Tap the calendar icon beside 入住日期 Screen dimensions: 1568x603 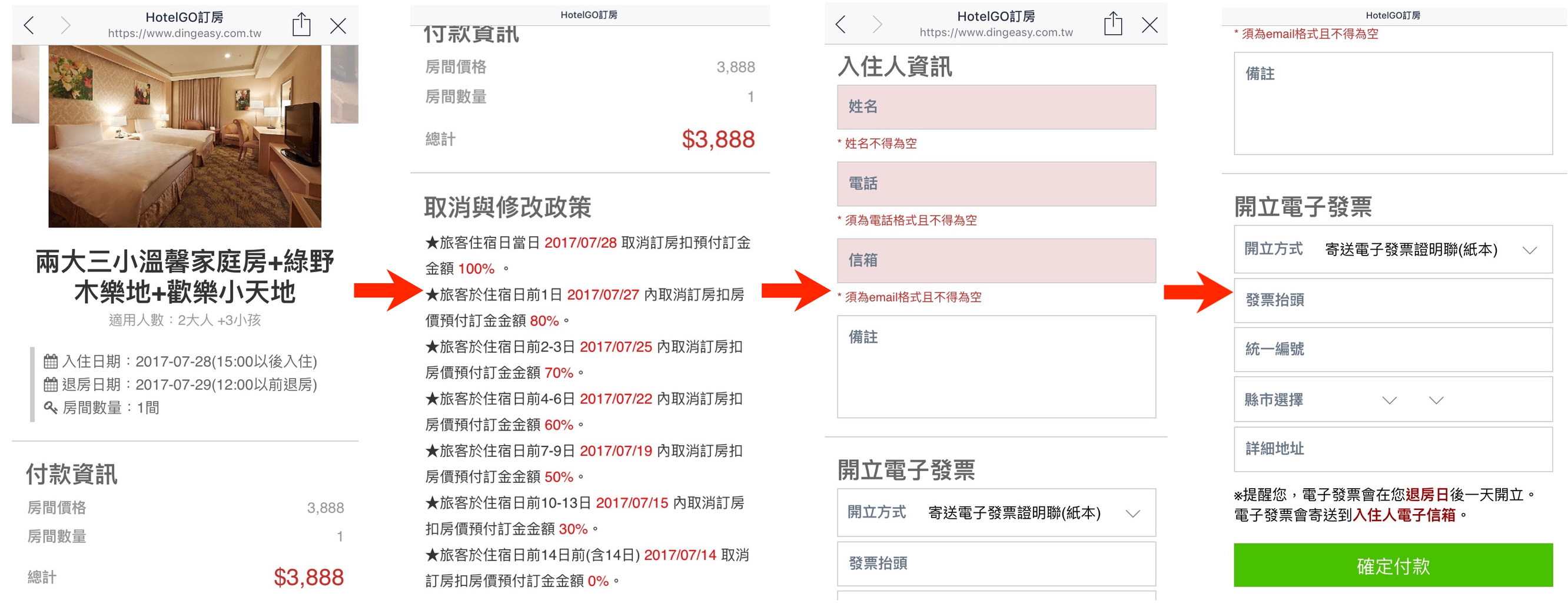tap(51, 361)
